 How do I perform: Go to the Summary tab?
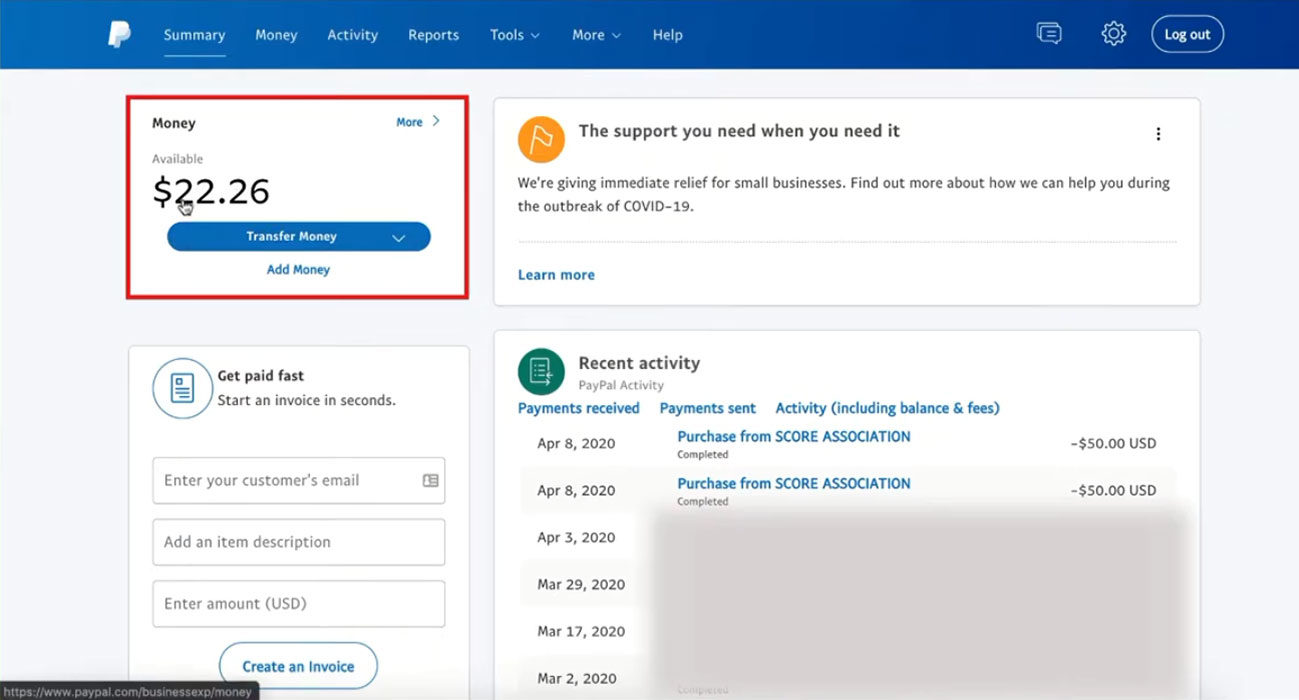coord(194,34)
